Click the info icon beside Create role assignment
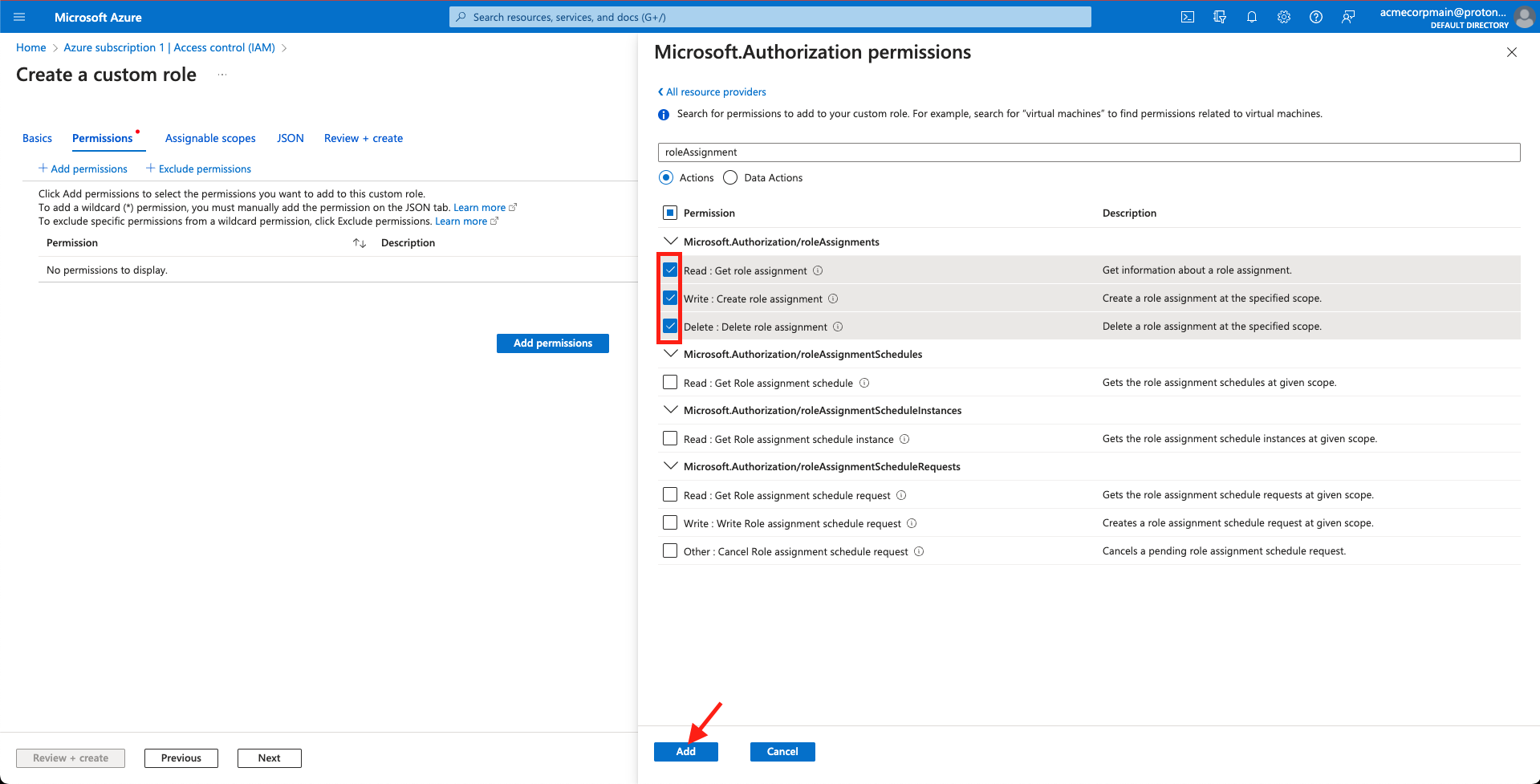 pyautogui.click(x=833, y=299)
